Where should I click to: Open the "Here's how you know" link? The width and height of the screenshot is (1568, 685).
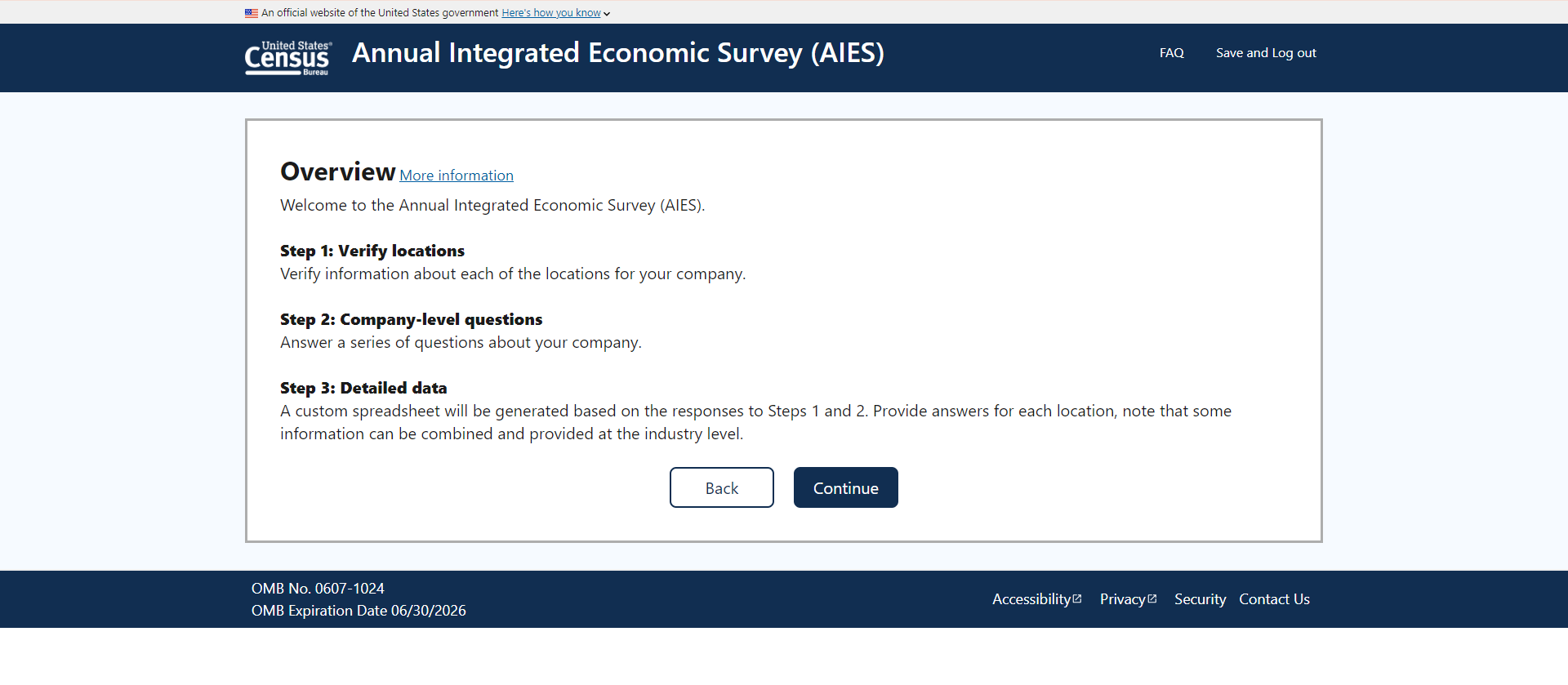tap(550, 13)
